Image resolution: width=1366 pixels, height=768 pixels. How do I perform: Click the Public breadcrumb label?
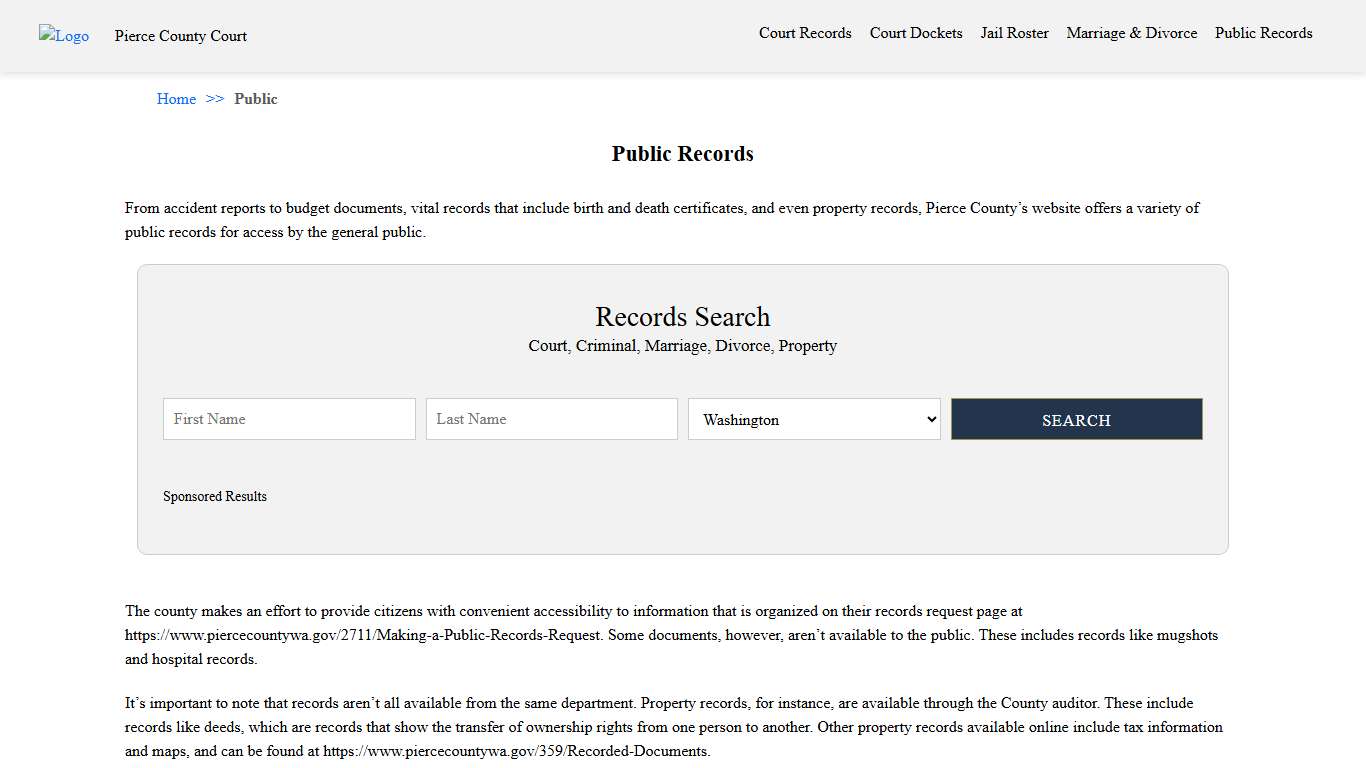[256, 99]
